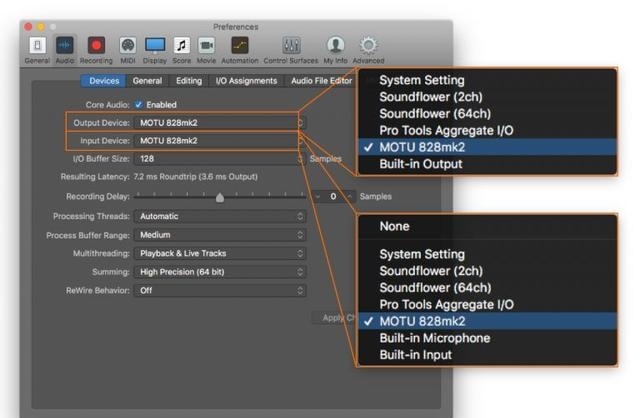
Task: Open the Display preferences icon
Action: 155,46
